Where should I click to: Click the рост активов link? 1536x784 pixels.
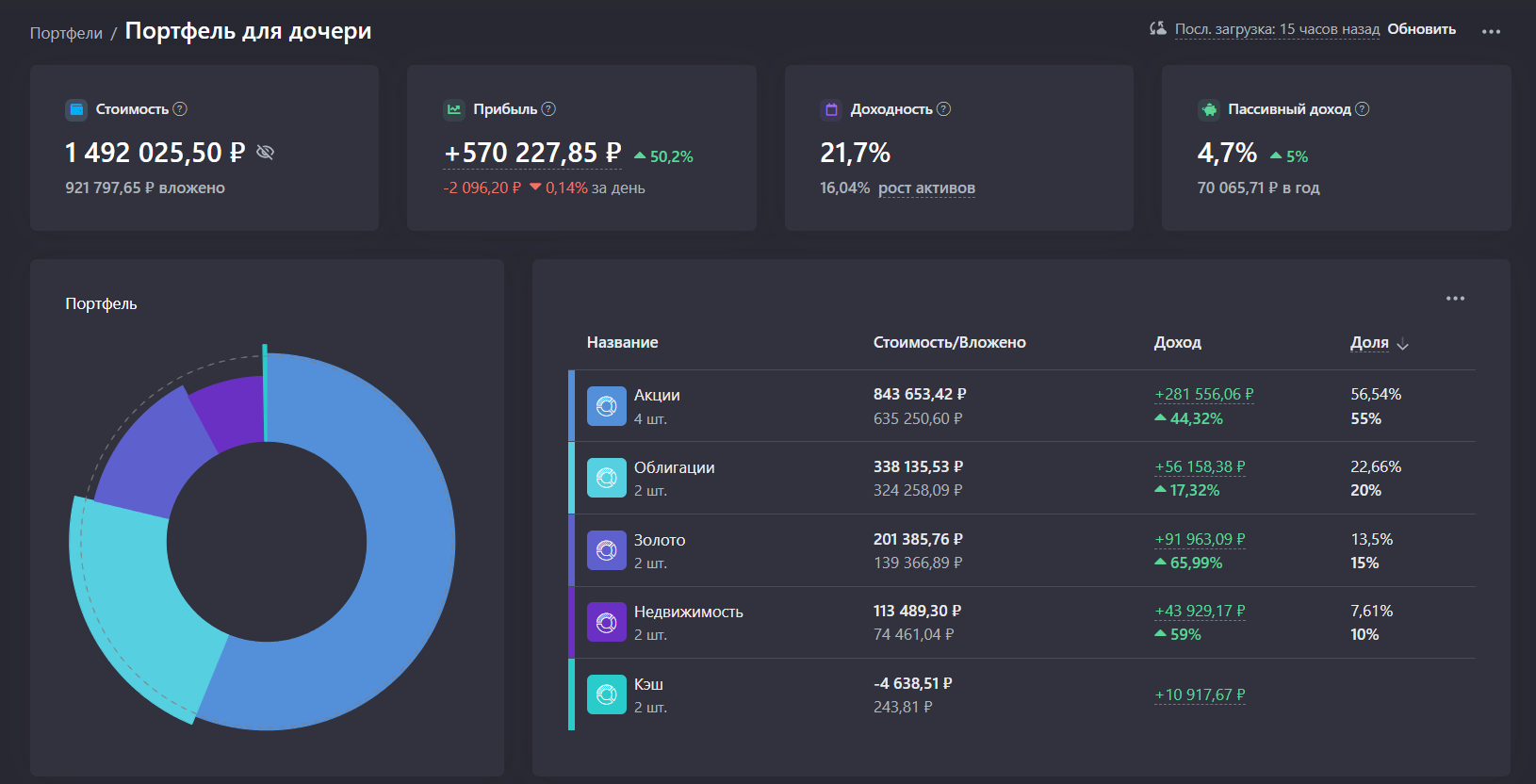point(926,188)
